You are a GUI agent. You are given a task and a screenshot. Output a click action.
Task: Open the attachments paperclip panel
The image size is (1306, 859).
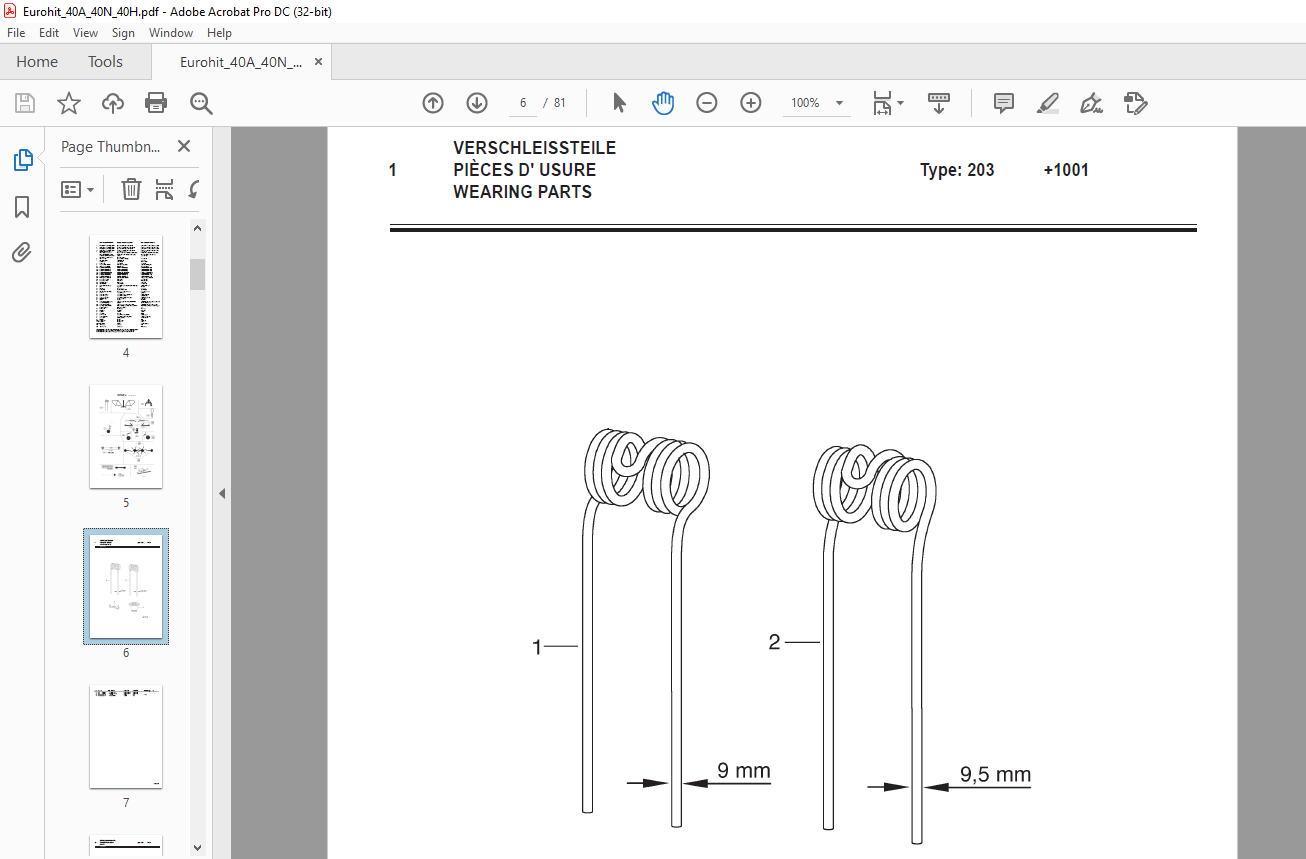(x=22, y=252)
